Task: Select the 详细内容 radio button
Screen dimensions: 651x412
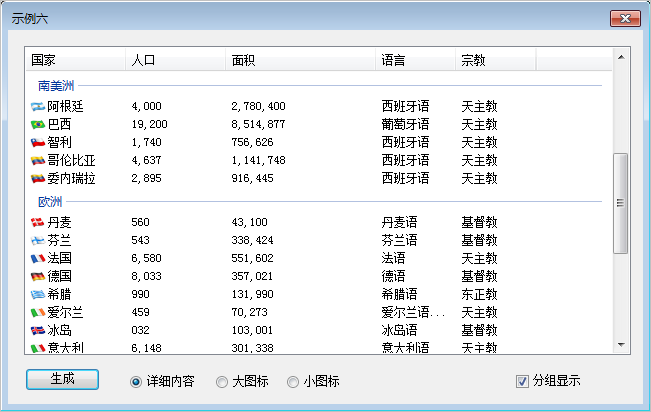Action: click(x=136, y=381)
